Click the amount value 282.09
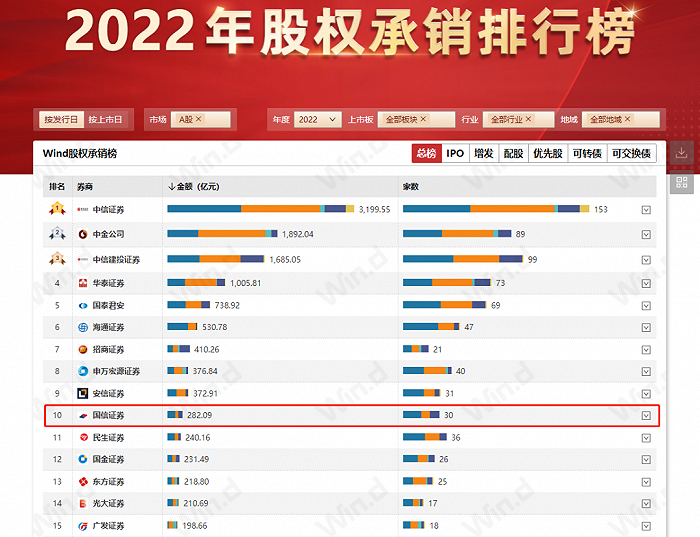 coord(200,415)
